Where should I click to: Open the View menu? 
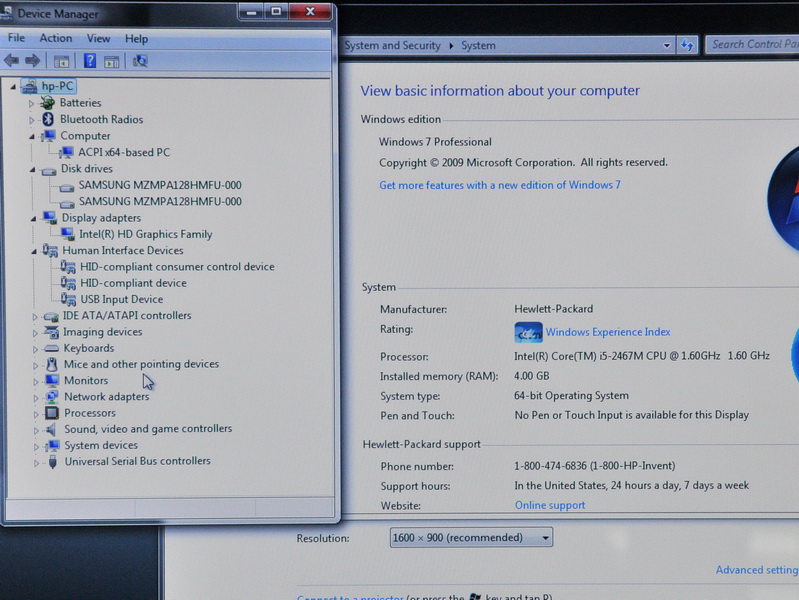pyautogui.click(x=98, y=39)
